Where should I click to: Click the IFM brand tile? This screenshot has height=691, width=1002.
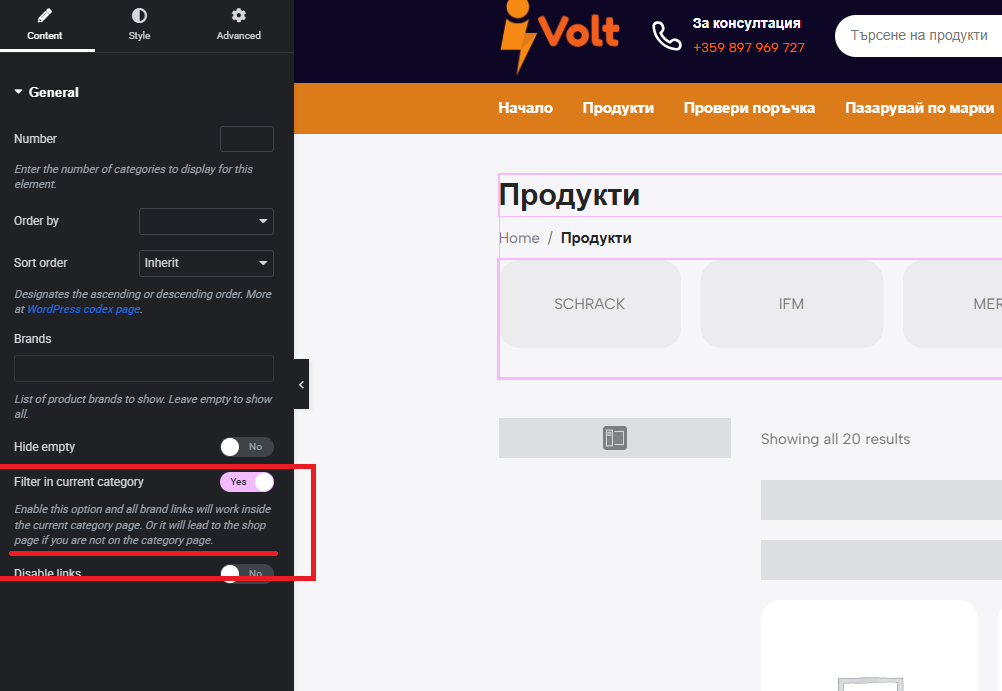(792, 304)
